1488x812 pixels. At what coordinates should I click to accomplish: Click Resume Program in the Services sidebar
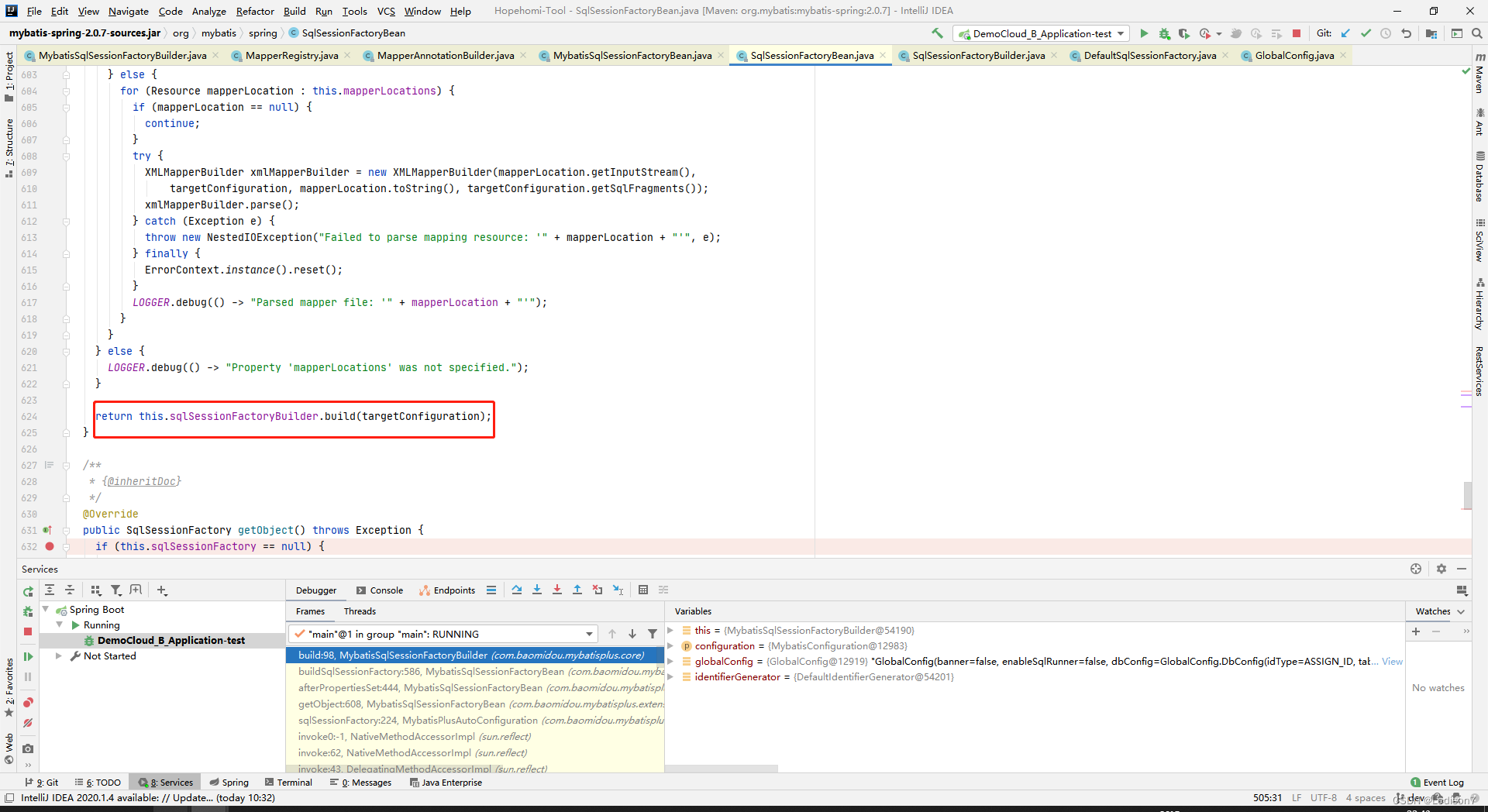pos(28,656)
